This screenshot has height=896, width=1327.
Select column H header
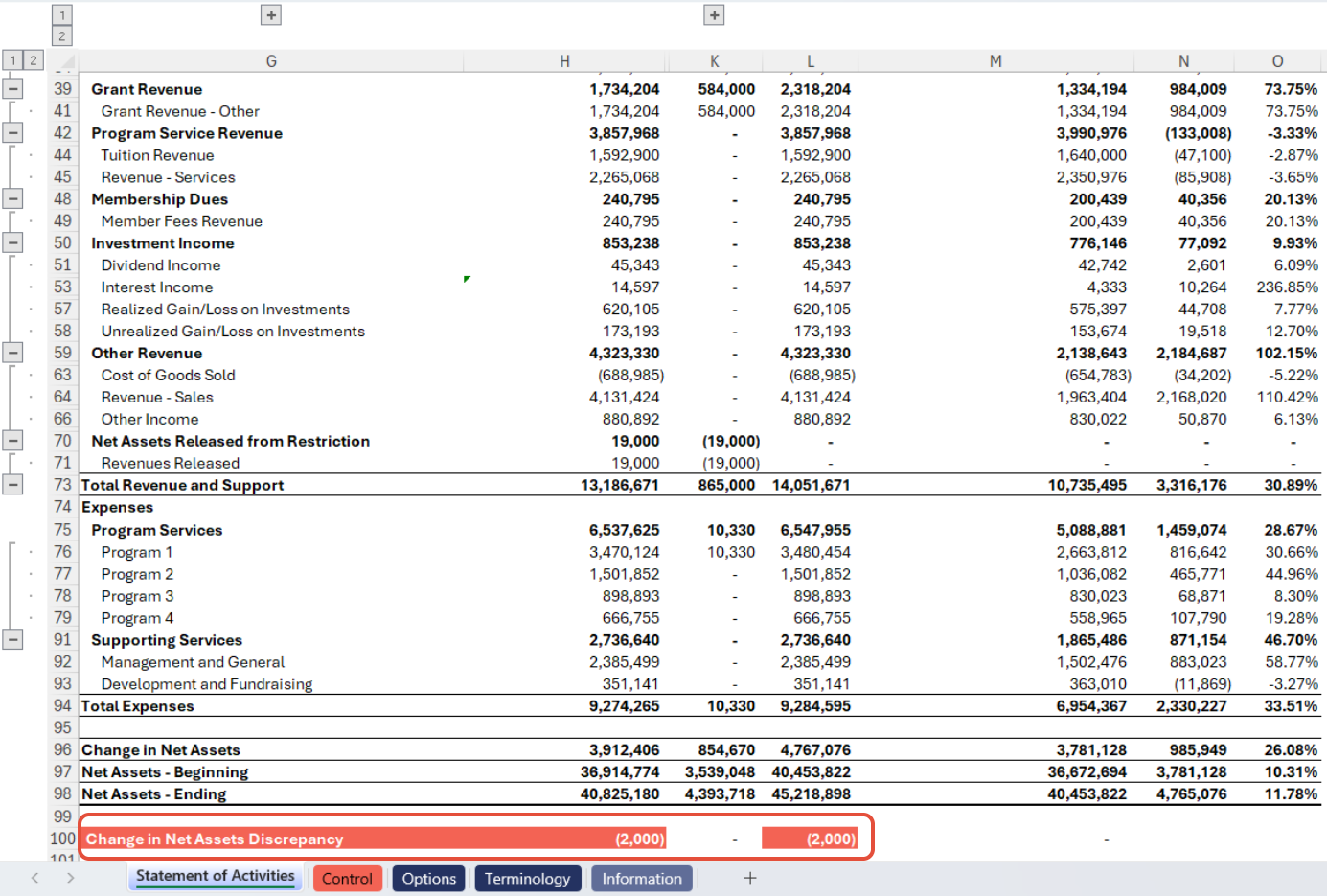tap(565, 61)
